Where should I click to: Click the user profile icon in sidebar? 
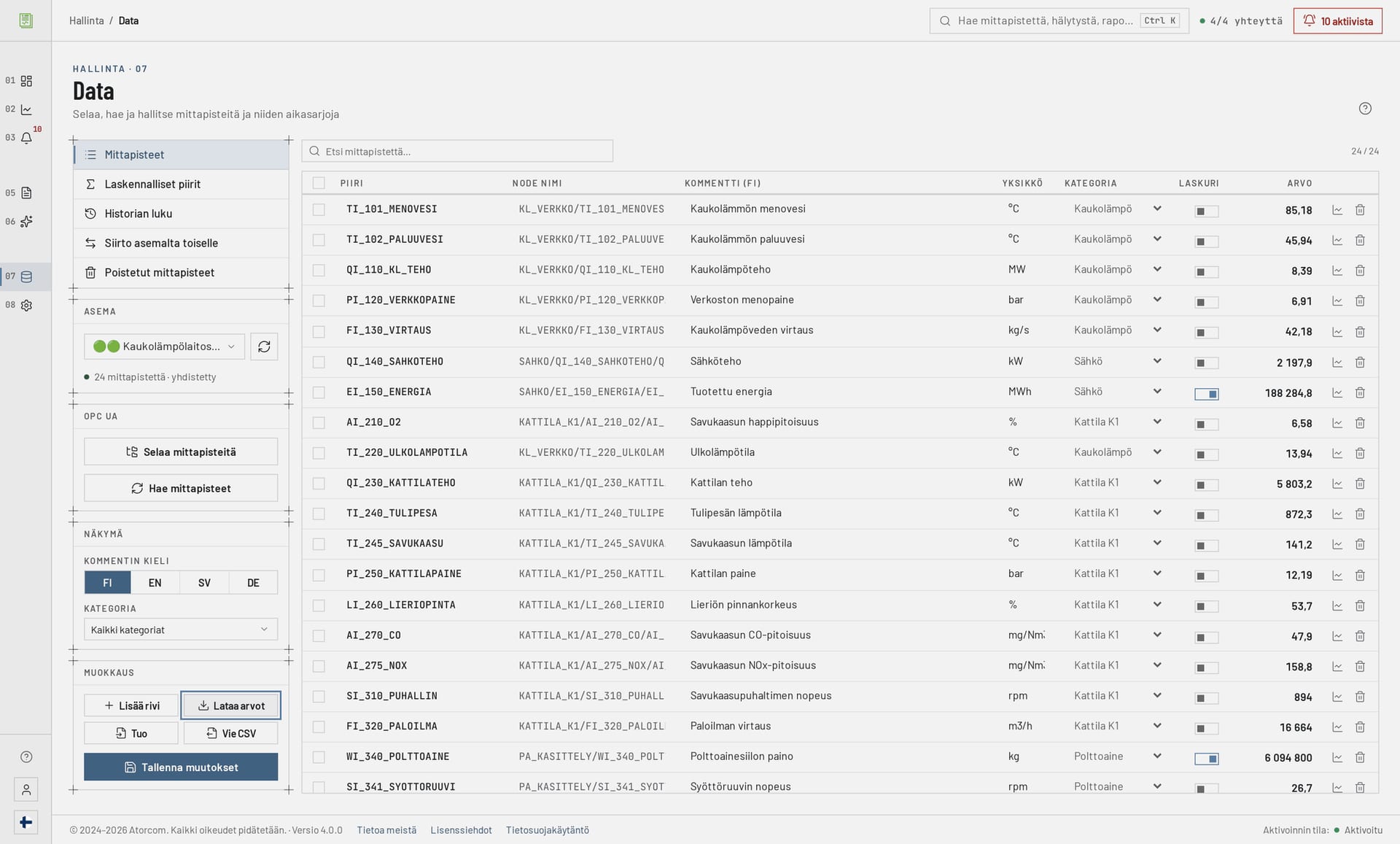click(26, 789)
